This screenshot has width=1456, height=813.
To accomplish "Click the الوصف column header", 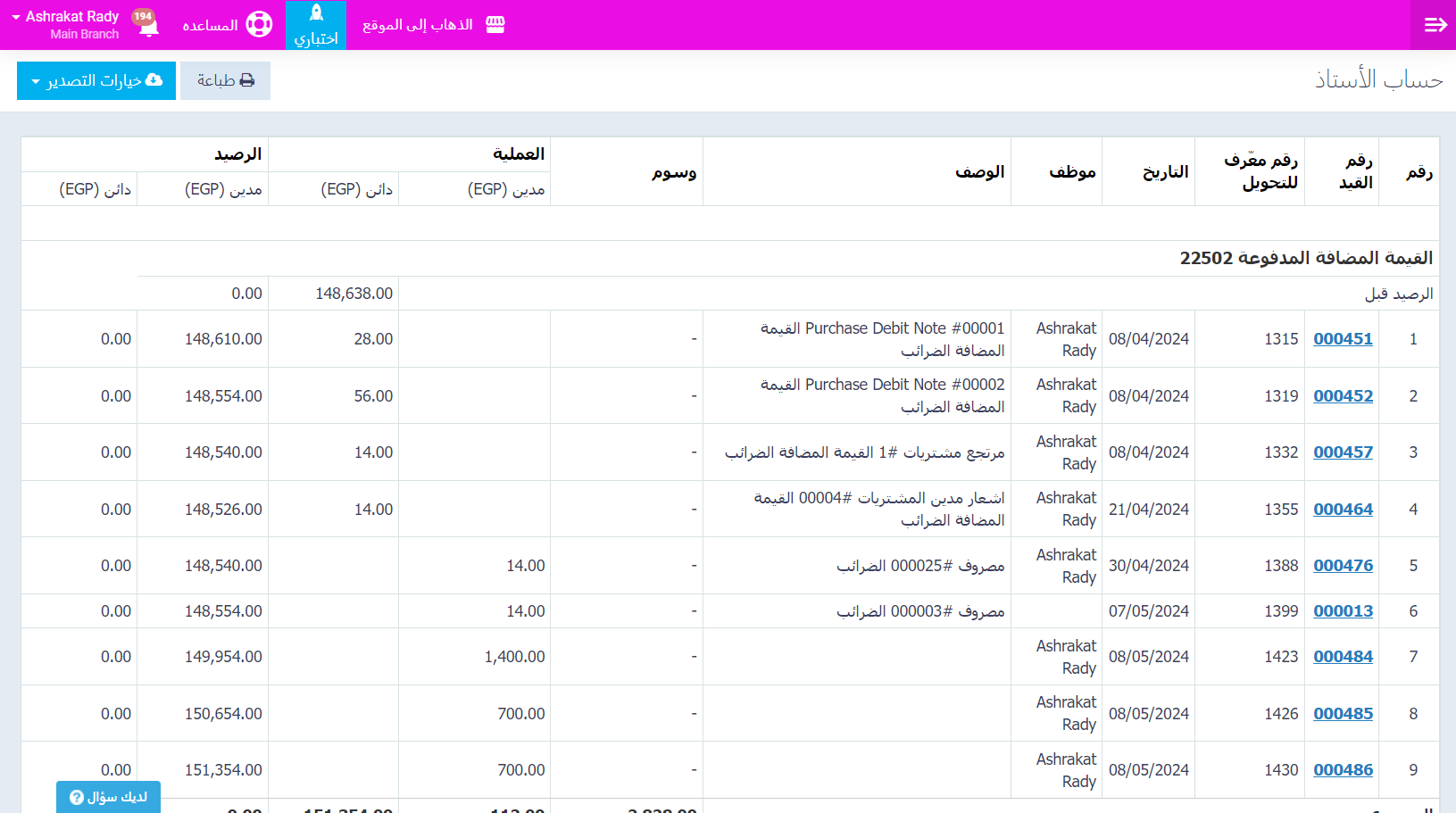I will coord(979,171).
